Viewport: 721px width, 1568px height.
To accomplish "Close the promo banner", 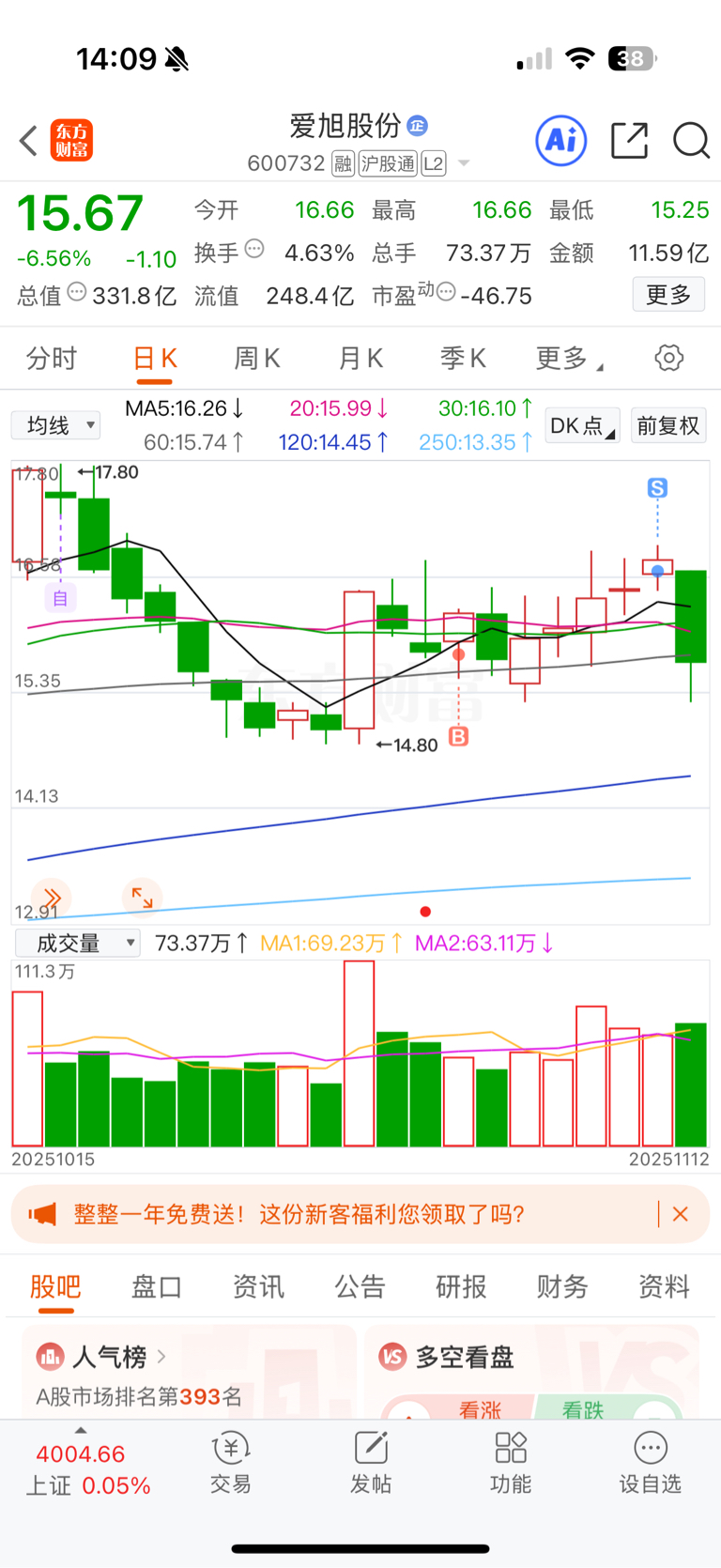I will [681, 1214].
